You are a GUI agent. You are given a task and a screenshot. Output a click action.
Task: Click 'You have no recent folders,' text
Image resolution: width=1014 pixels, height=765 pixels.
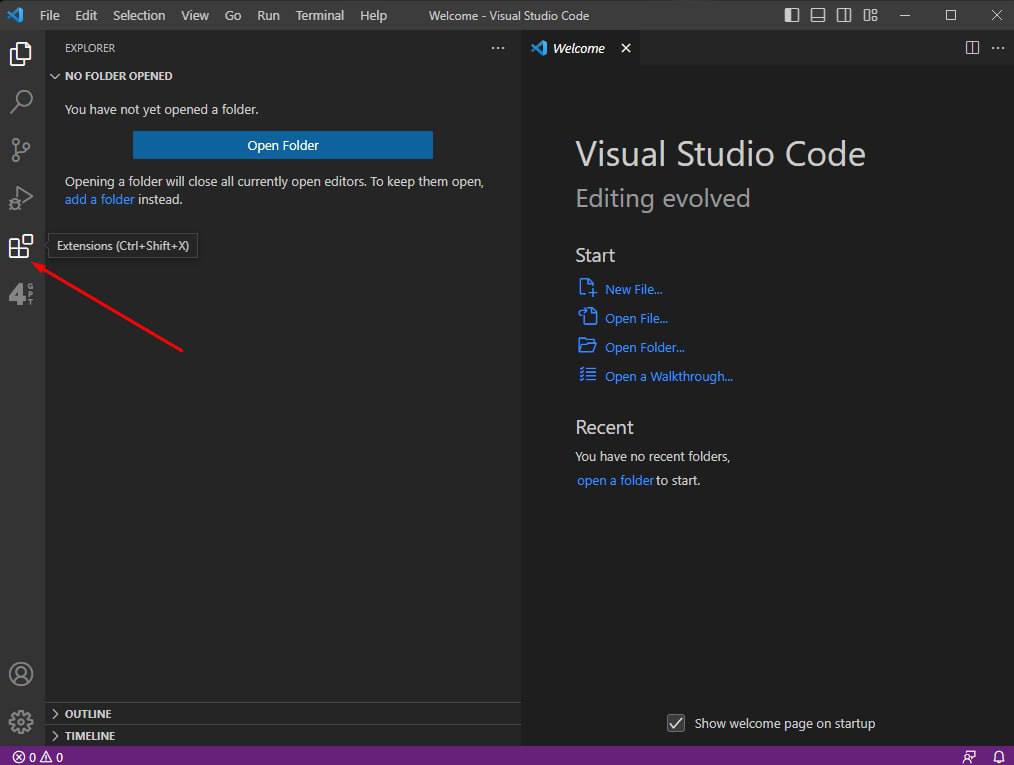coord(653,457)
